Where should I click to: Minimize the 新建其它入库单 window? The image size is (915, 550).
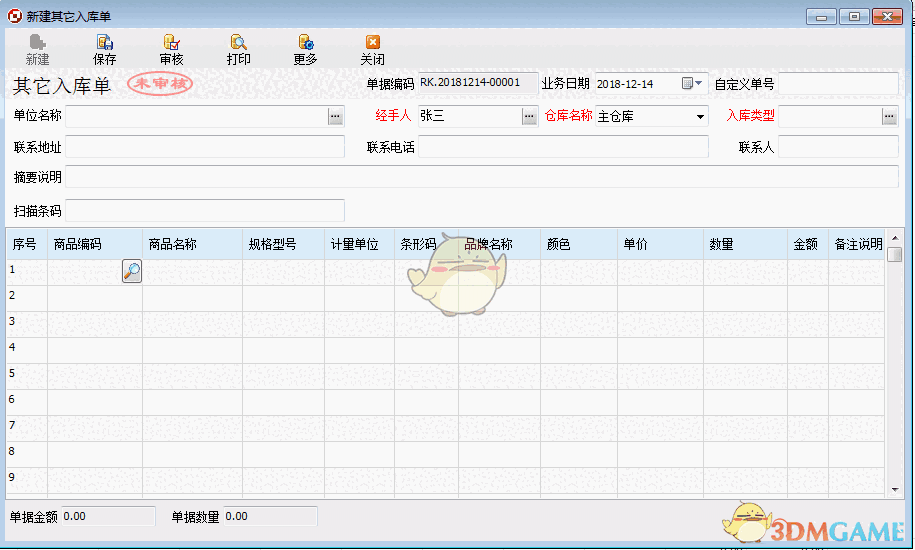click(822, 16)
